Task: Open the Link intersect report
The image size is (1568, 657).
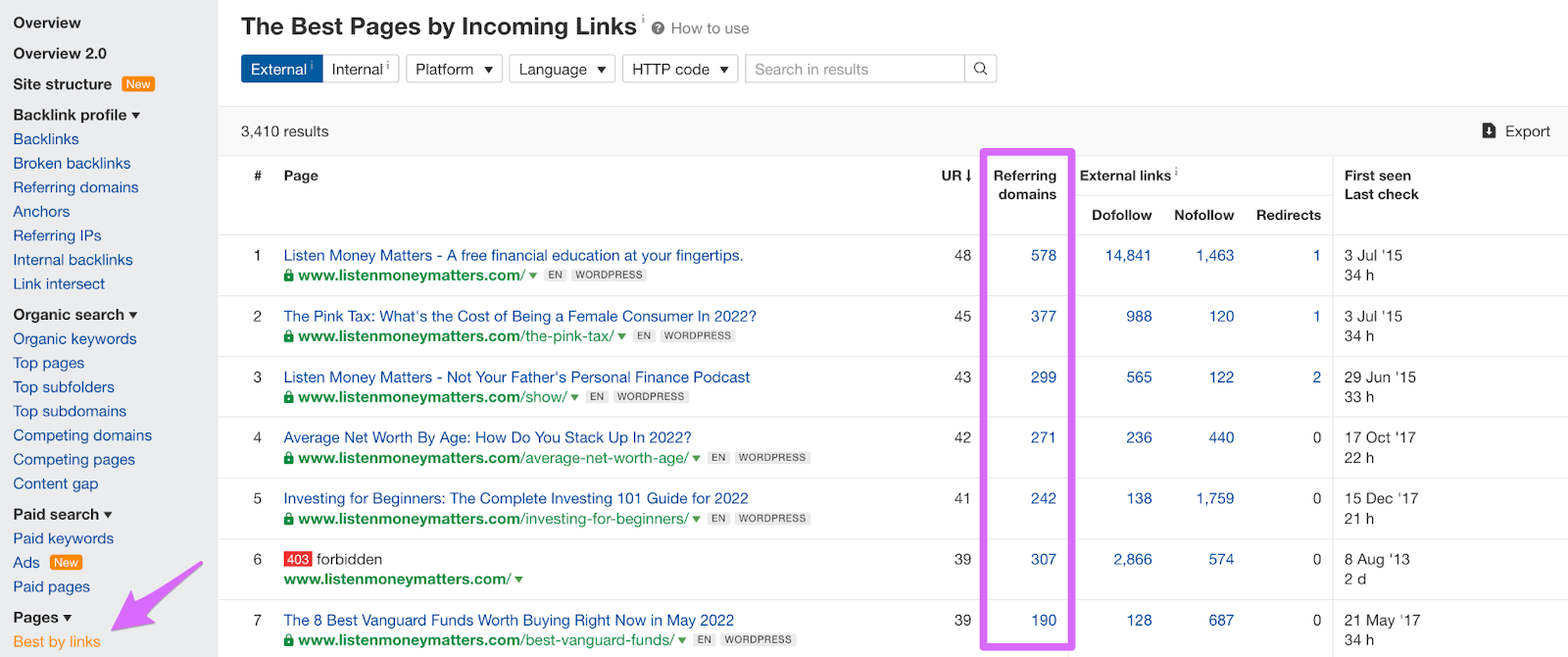Action: pyautogui.click(x=59, y=284)
